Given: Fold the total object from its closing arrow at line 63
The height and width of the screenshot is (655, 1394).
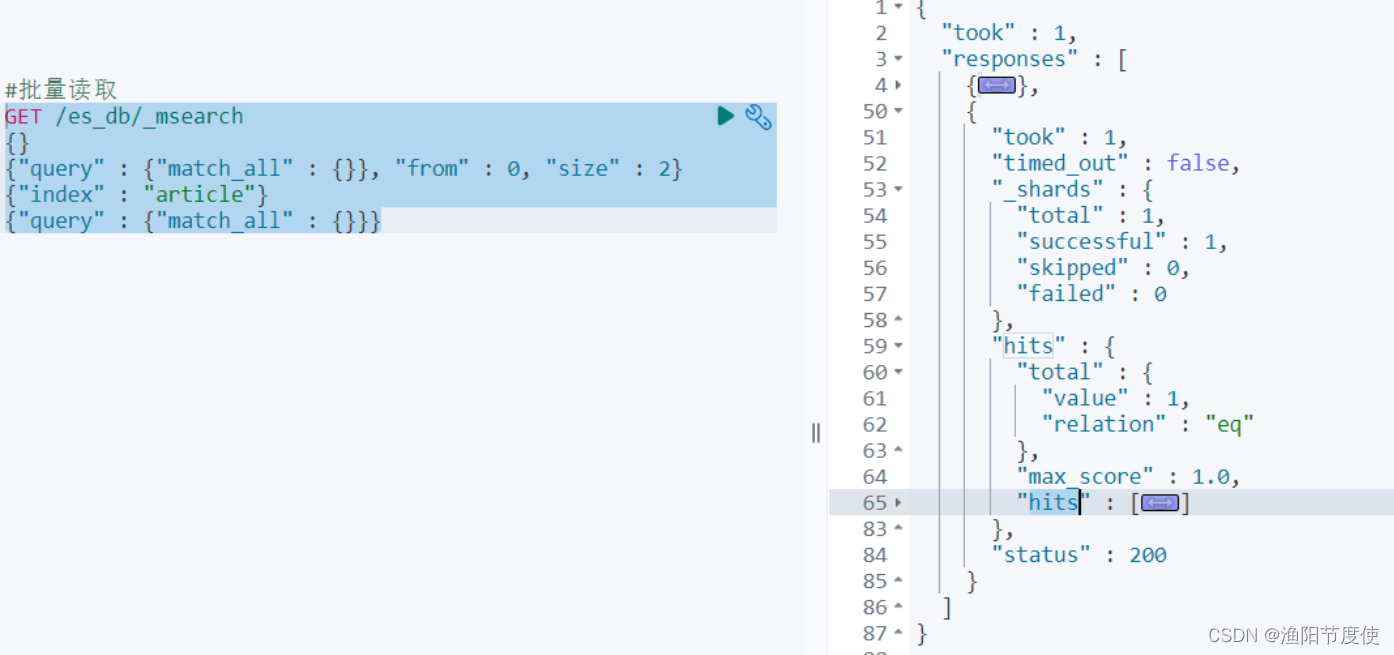Looking at the screenshot, I should pos(898,451).
